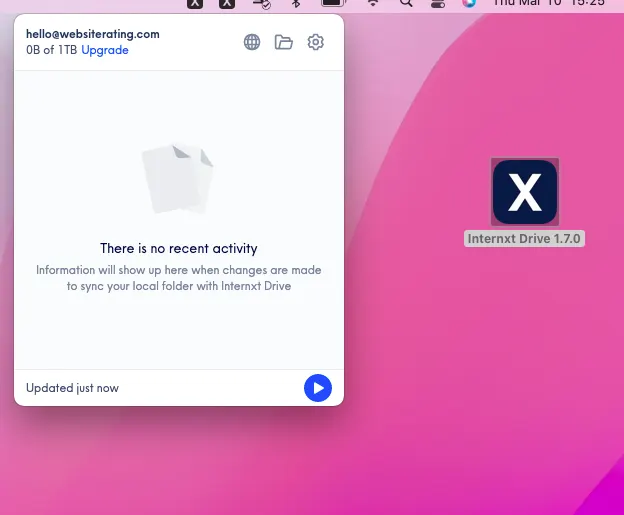Click the Internxt Drive 1.7.0 label

tap(524, 238)
